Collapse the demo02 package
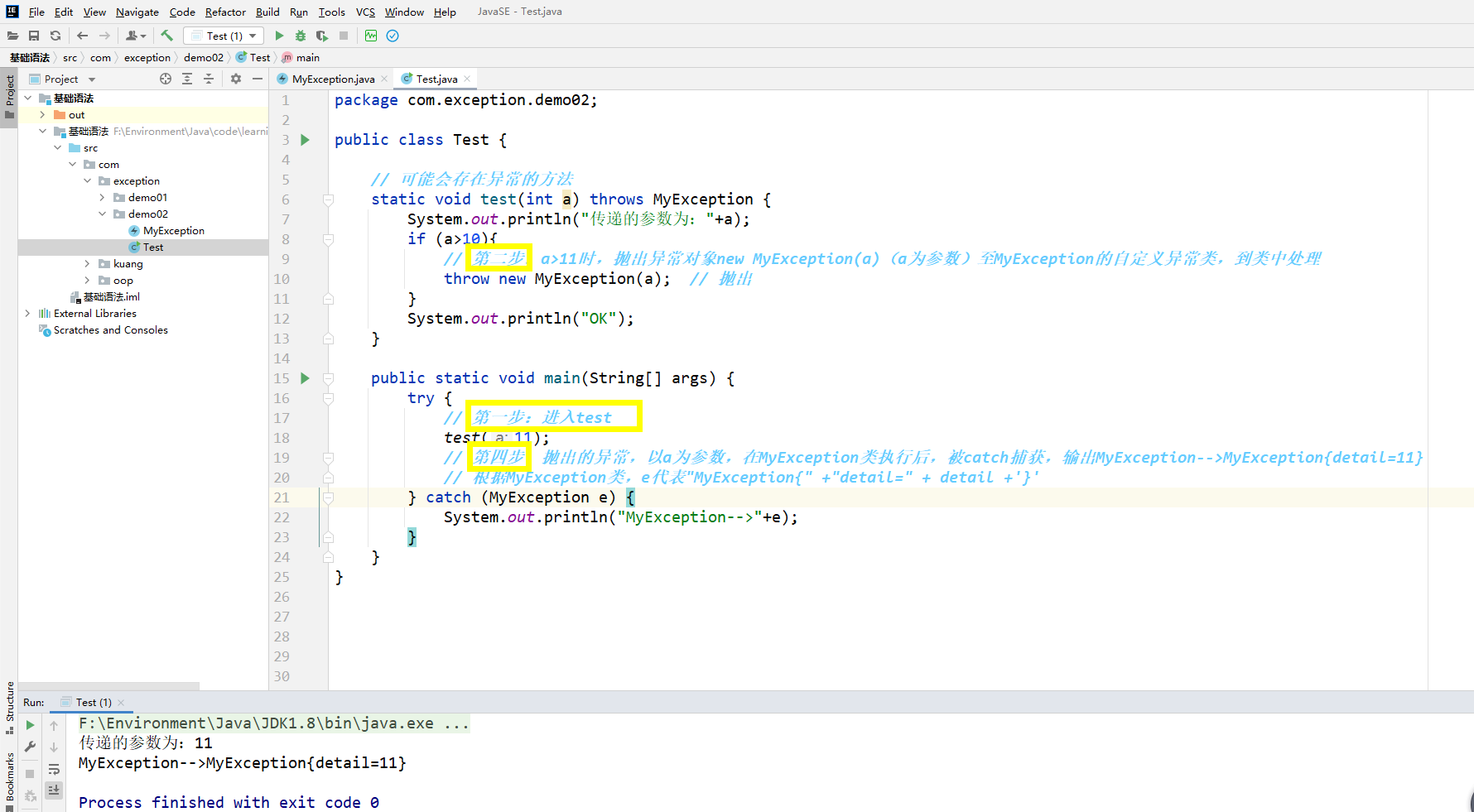The height and width of the screenshot is (812, 1474). click(x=102, y=214)
